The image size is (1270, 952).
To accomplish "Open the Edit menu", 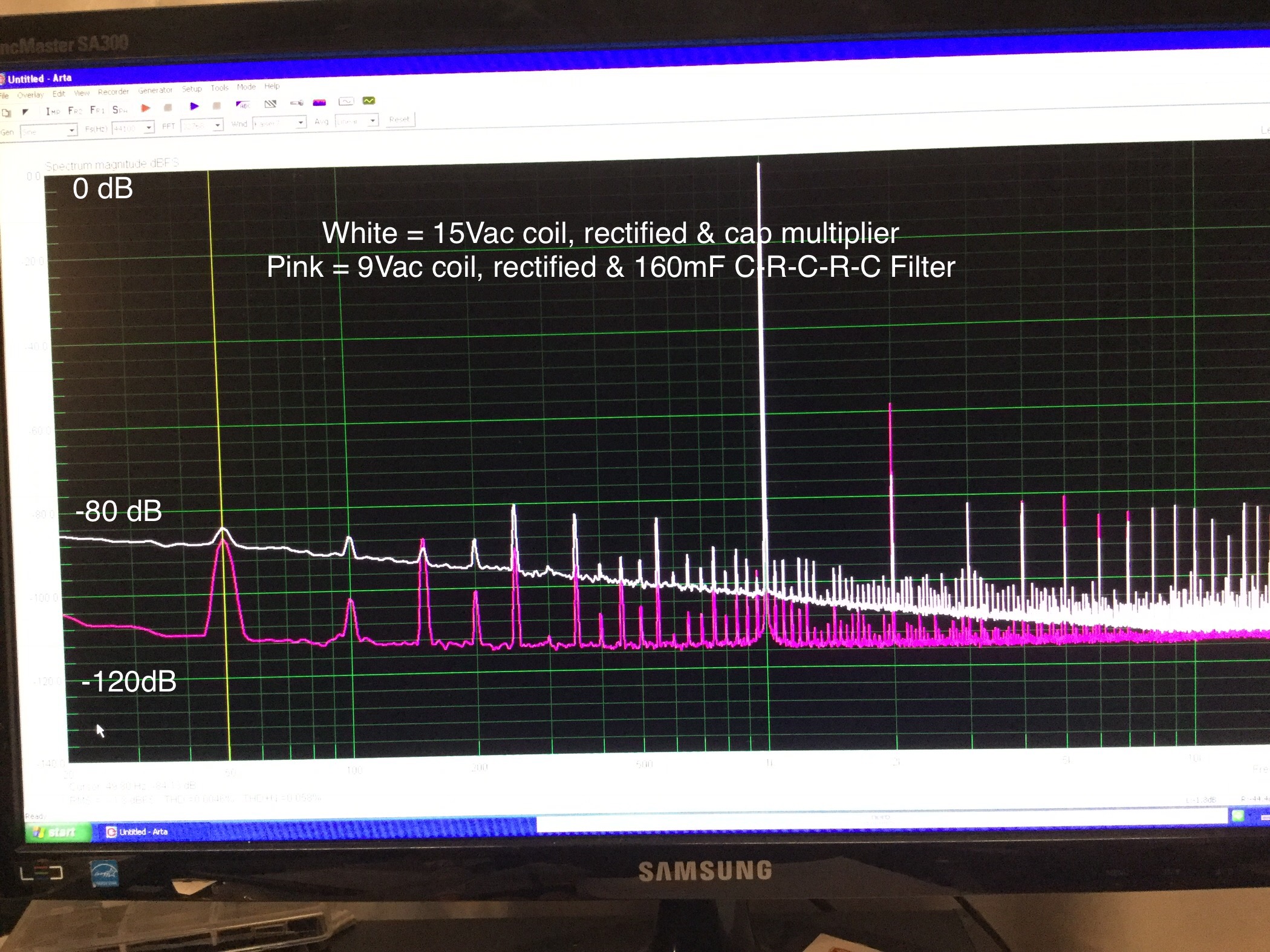I will [59, 94].
